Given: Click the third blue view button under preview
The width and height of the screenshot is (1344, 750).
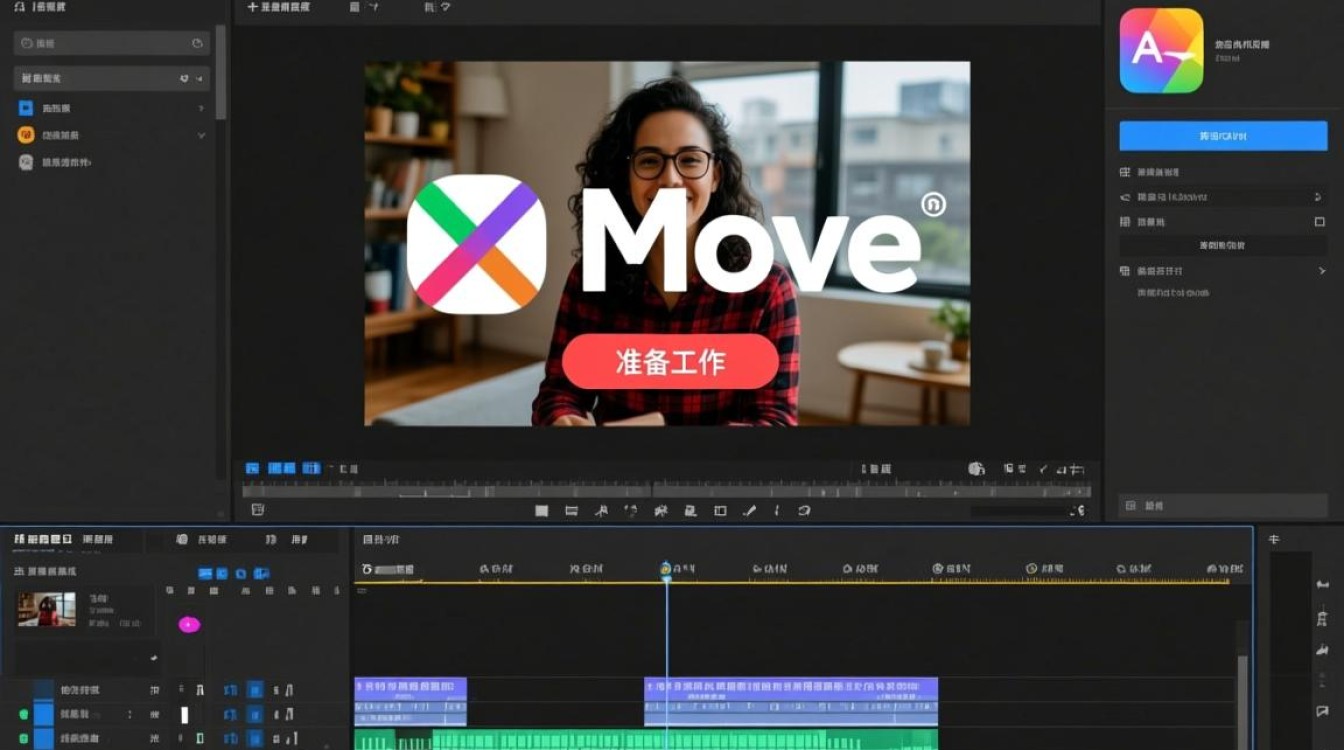Looking at the screenshot, I should click(312, 468).
